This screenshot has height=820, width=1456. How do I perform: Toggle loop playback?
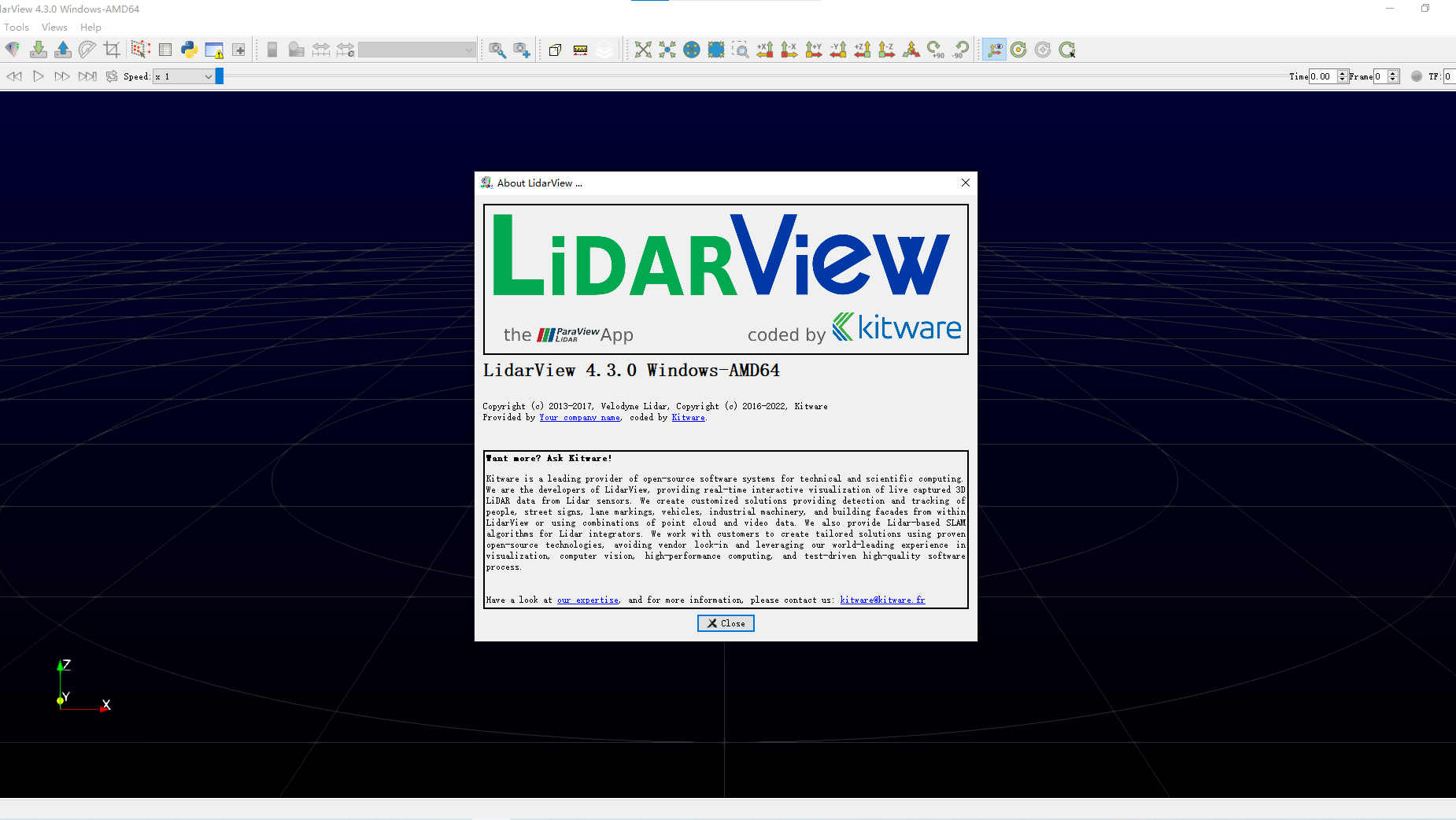(112, 76)
